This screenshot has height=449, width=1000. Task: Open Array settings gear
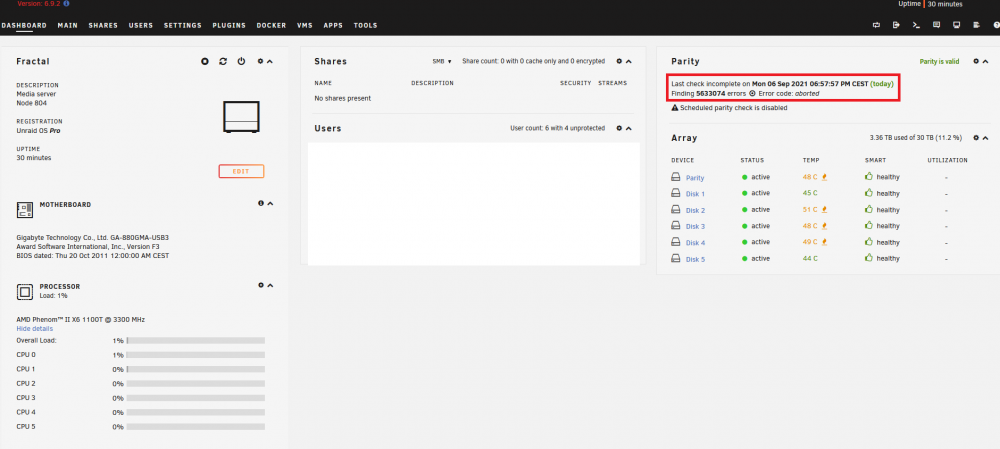[x=976, y=138]
